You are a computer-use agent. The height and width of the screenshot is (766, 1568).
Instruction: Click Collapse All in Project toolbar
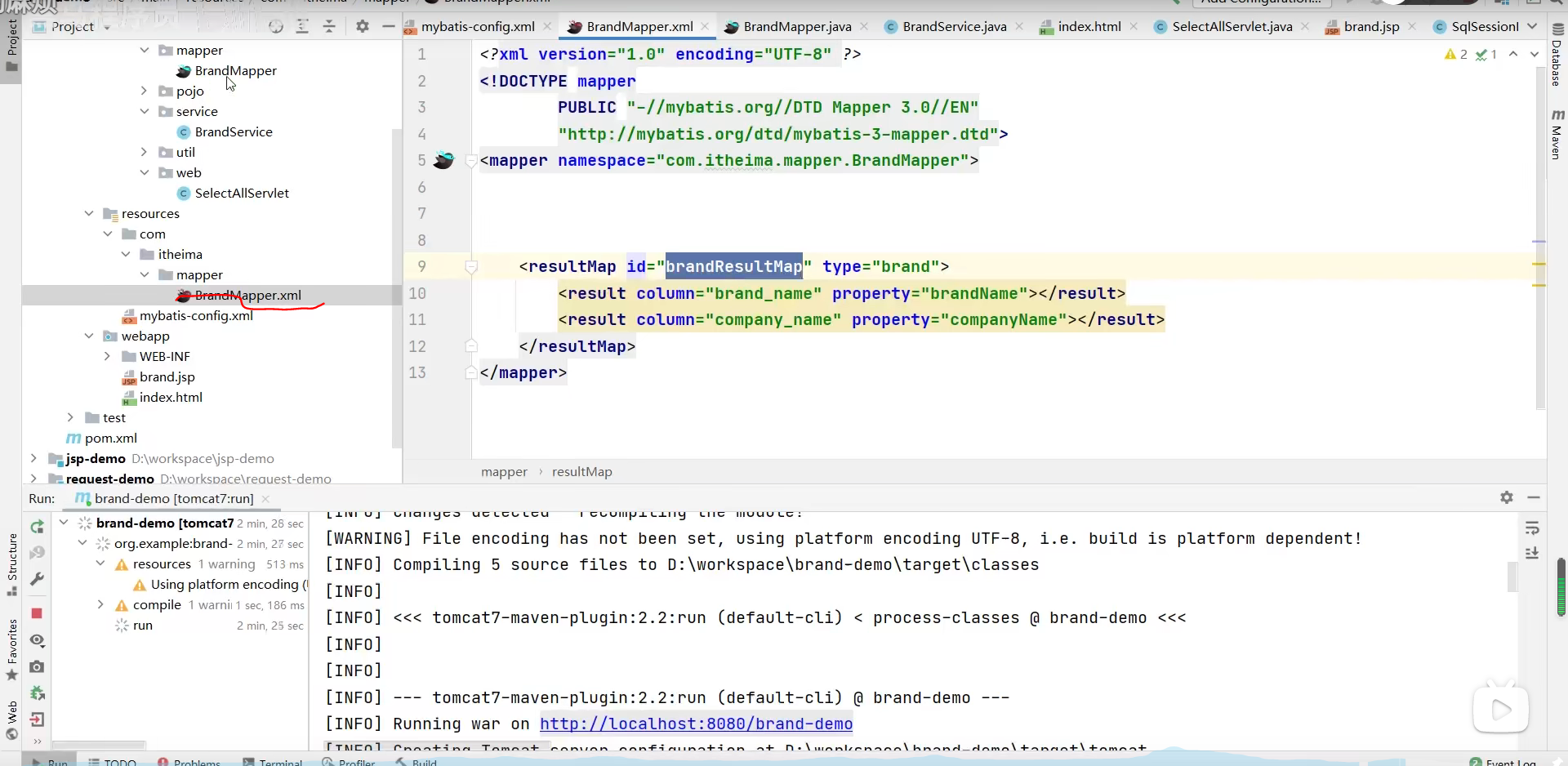click(329, 27)
